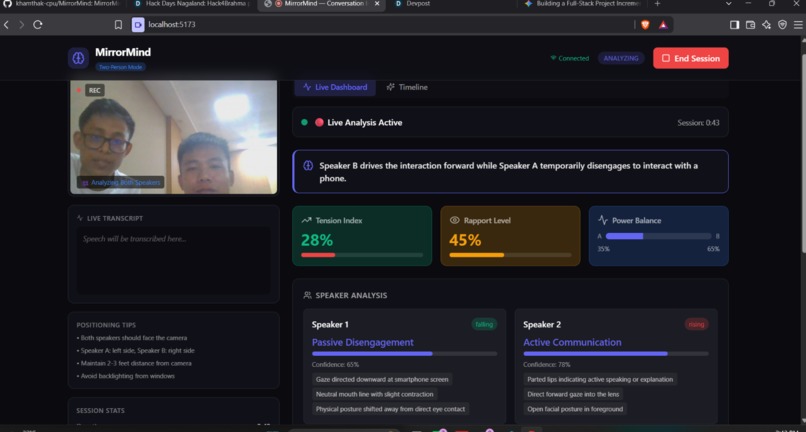Screen dimensions: 806x432
Task: Click 'Avoid backlighting from windows' tip
Action: click(126, 376)
